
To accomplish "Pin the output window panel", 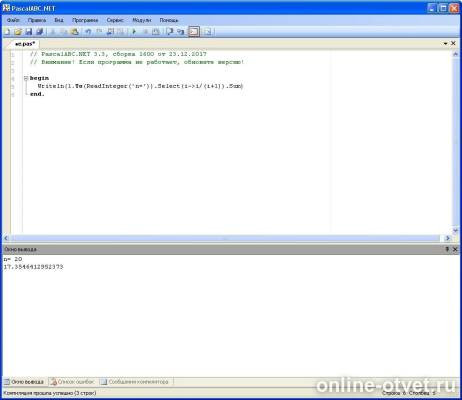I will 447,249.
